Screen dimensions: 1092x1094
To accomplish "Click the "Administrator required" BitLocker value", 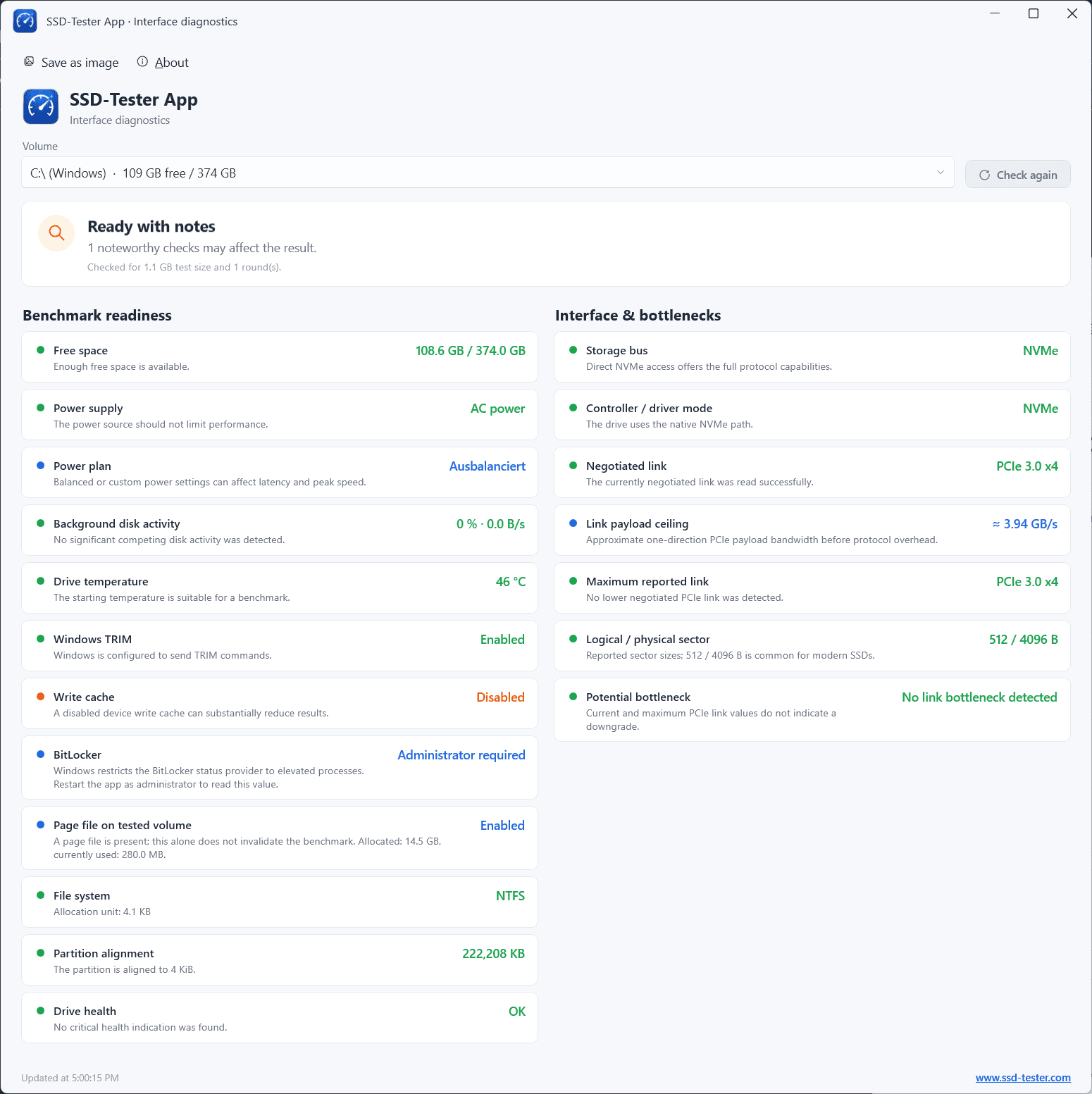I will 461,755.
